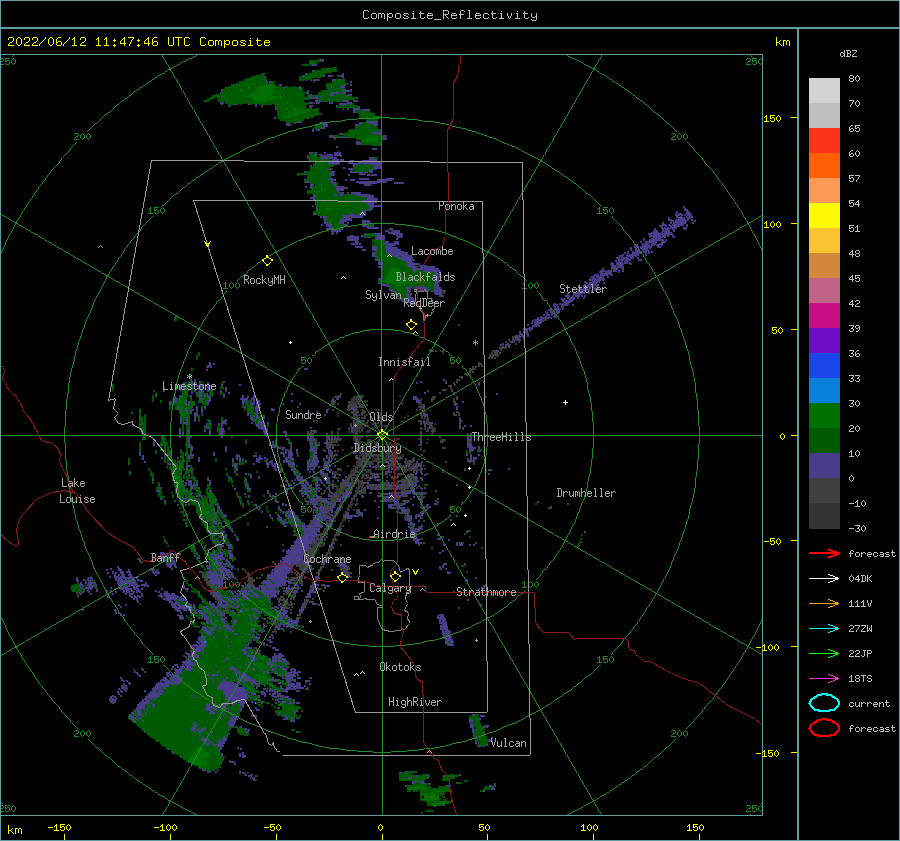Click the RedDeer city label

pos(424,303)
